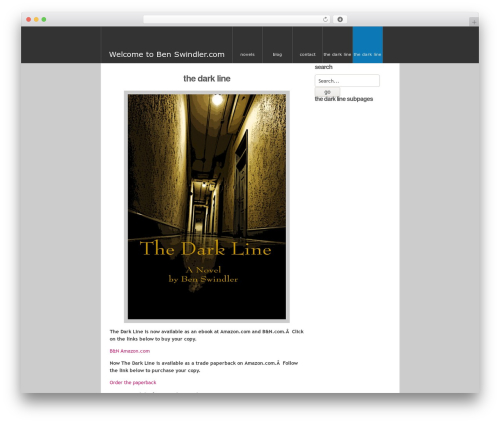Follow the B&N Amazon.com link
The height and width of the screenshot is (423, 500).
130,351
